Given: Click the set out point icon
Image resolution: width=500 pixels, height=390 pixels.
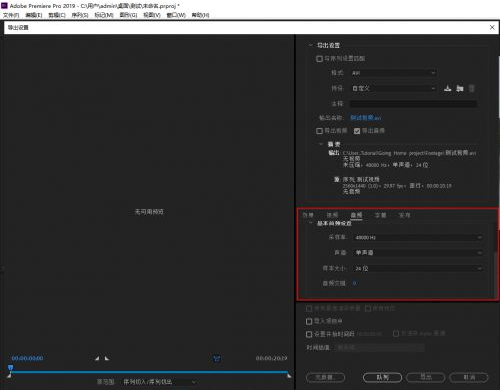Looking at the screenshot, I should (x=107, y=358).
